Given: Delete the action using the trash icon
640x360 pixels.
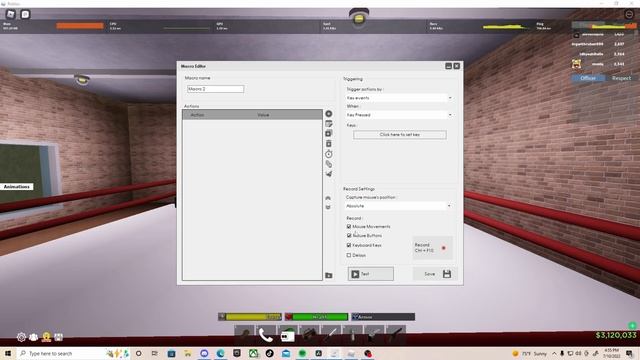Looking at the screenshot, I should 329,144.
